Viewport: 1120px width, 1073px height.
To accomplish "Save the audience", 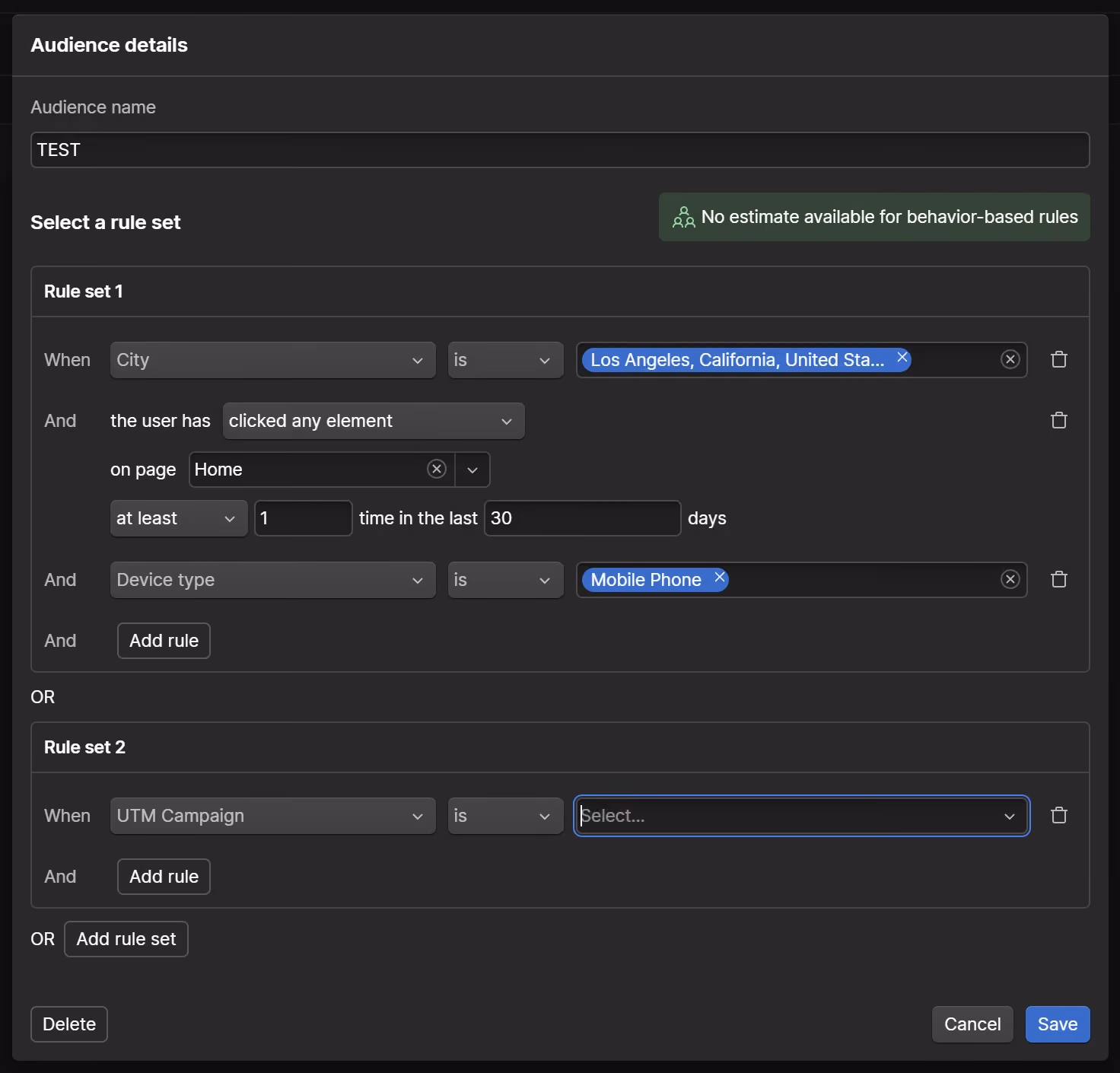I will click(x=1058, y=1024).
